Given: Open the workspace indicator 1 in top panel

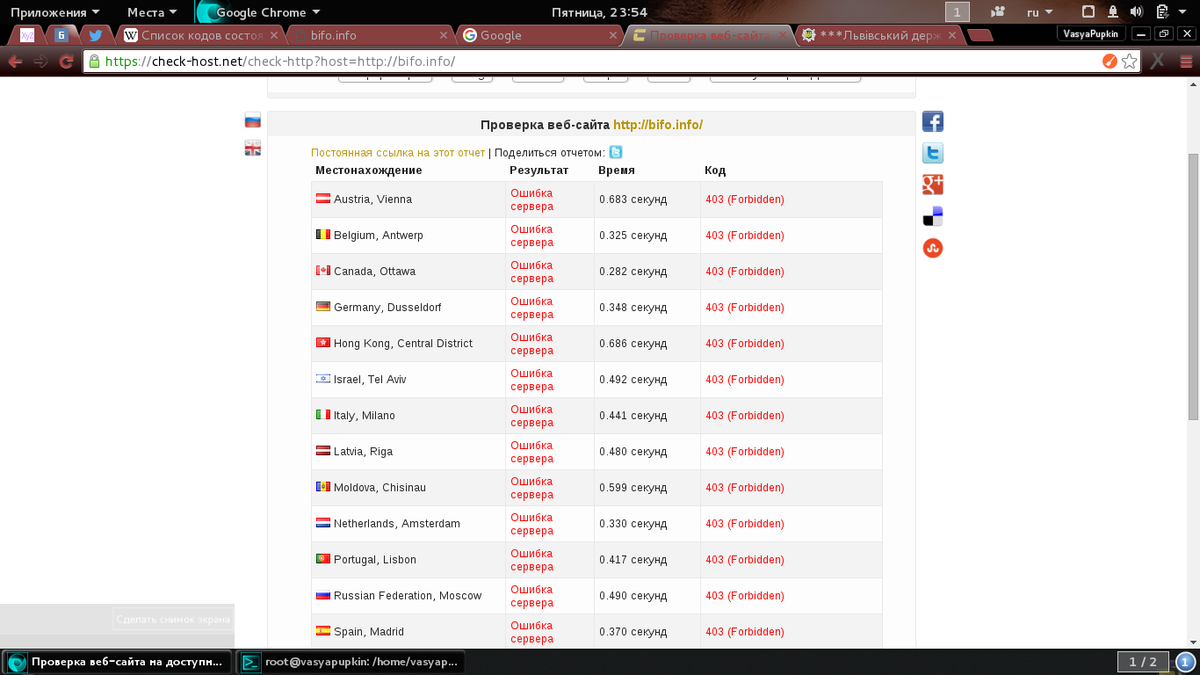Looking at the screenshot, I should tap(958, 12).
